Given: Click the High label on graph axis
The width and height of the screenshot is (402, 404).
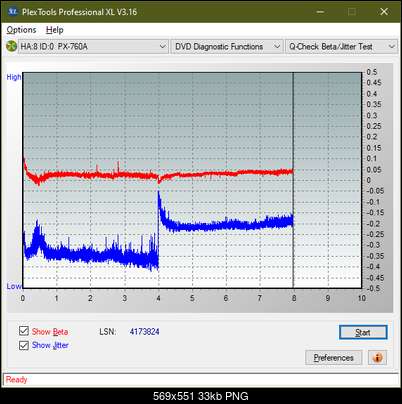Looking at the screenshot, I should pyautogui.click(x=14, y=77).
